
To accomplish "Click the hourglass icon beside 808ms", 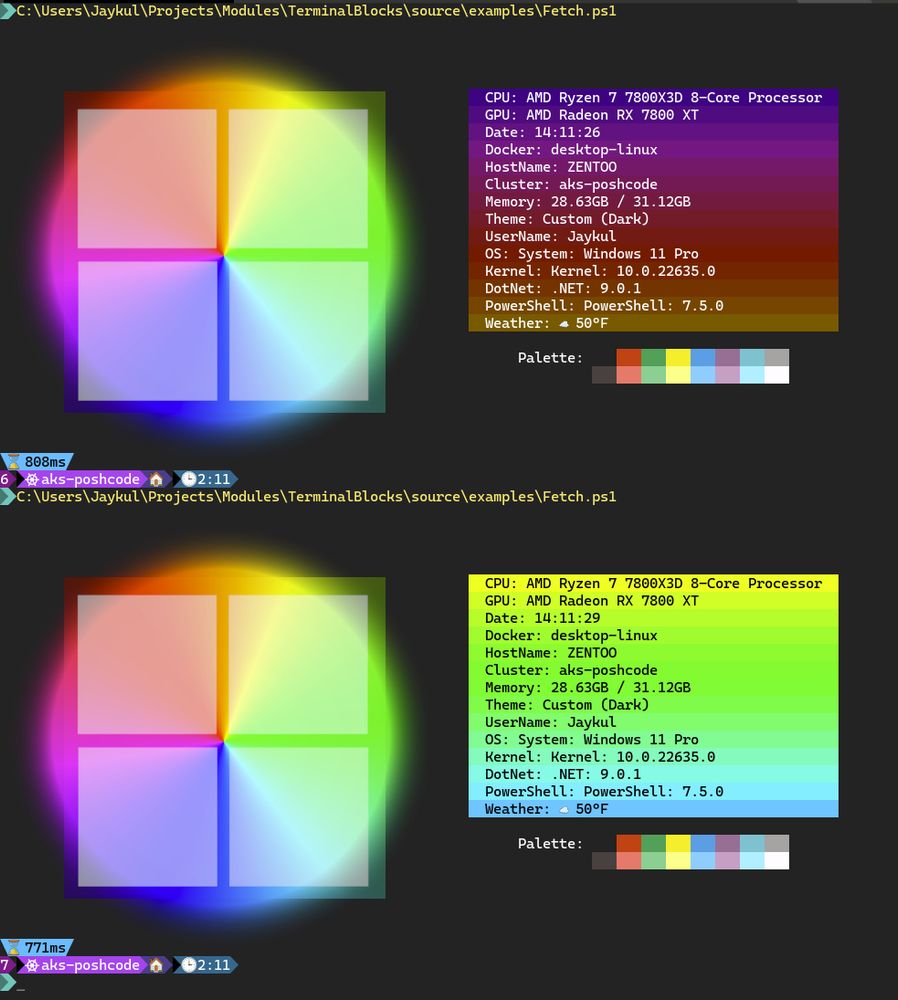I will [x=13, y=461].
